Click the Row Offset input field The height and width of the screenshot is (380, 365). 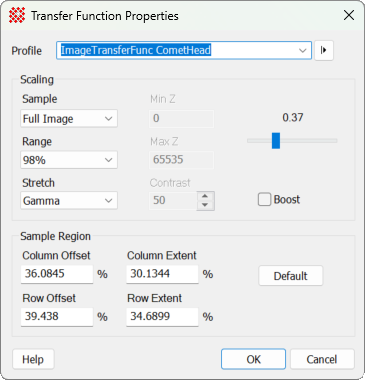click(57, 317)
